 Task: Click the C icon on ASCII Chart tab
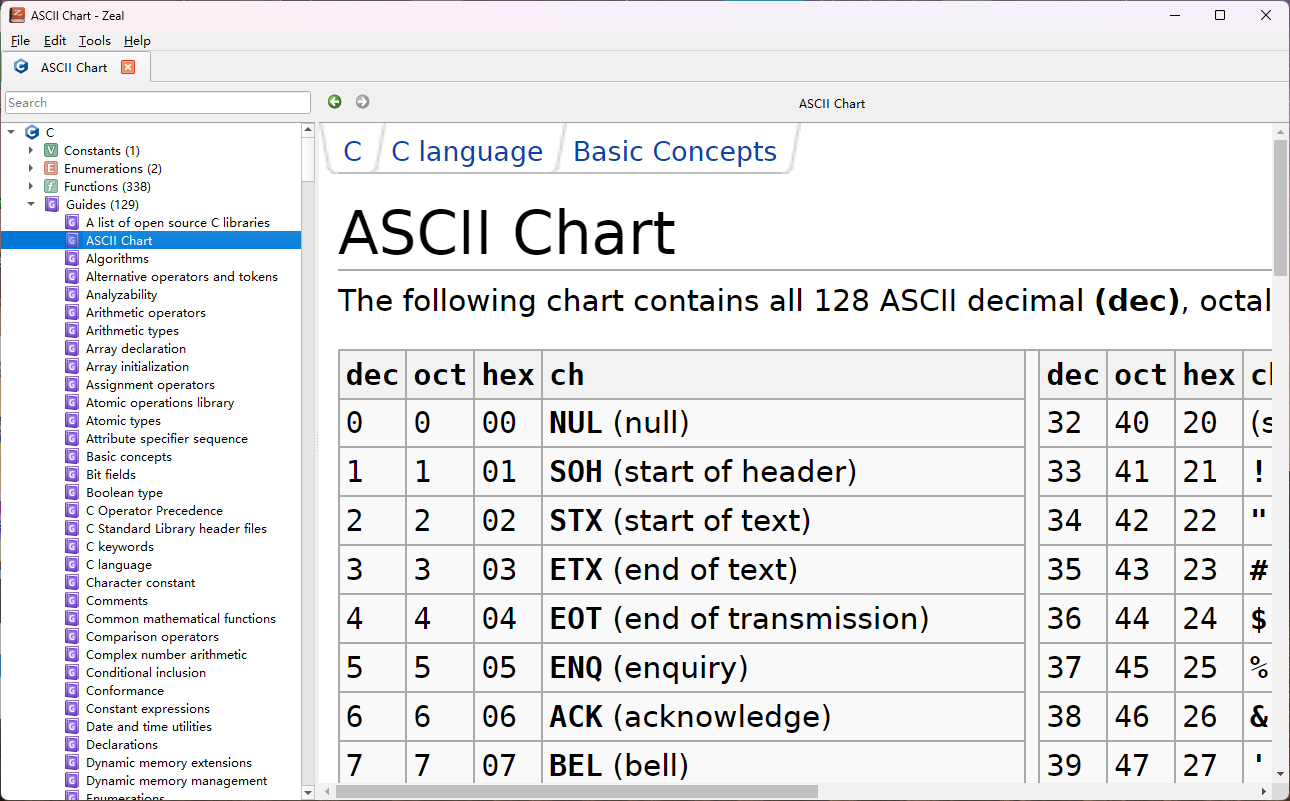coord(21,67)
